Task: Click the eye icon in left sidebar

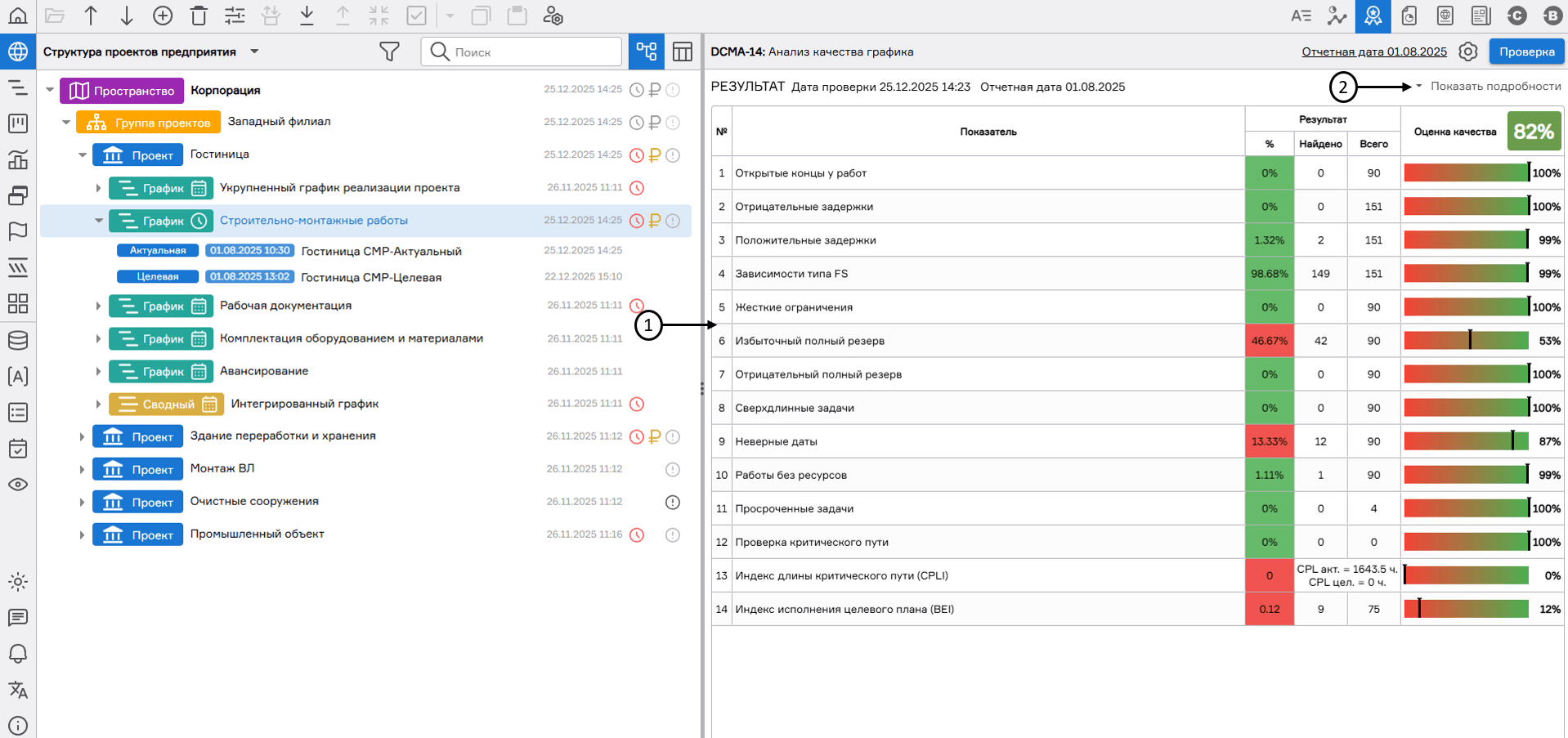Action: (17, 485)
